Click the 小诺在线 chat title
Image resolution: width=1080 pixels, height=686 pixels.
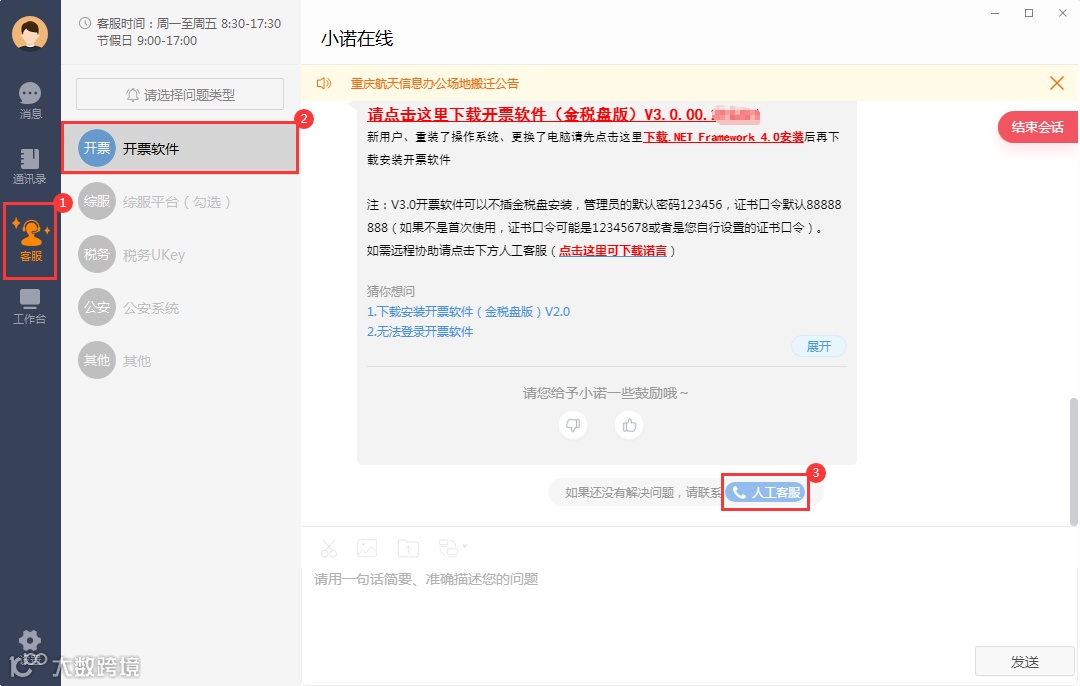click(x=357, y=39)
